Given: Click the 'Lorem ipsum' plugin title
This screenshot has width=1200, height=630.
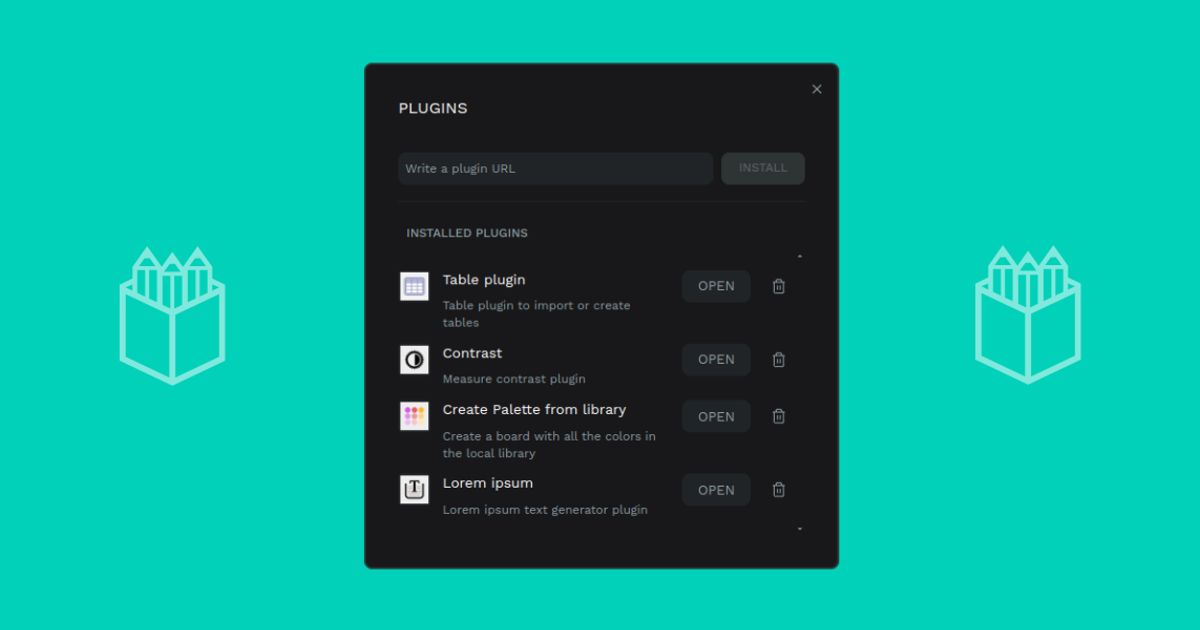Looking at the screenshot, I should tap(488, 483).
